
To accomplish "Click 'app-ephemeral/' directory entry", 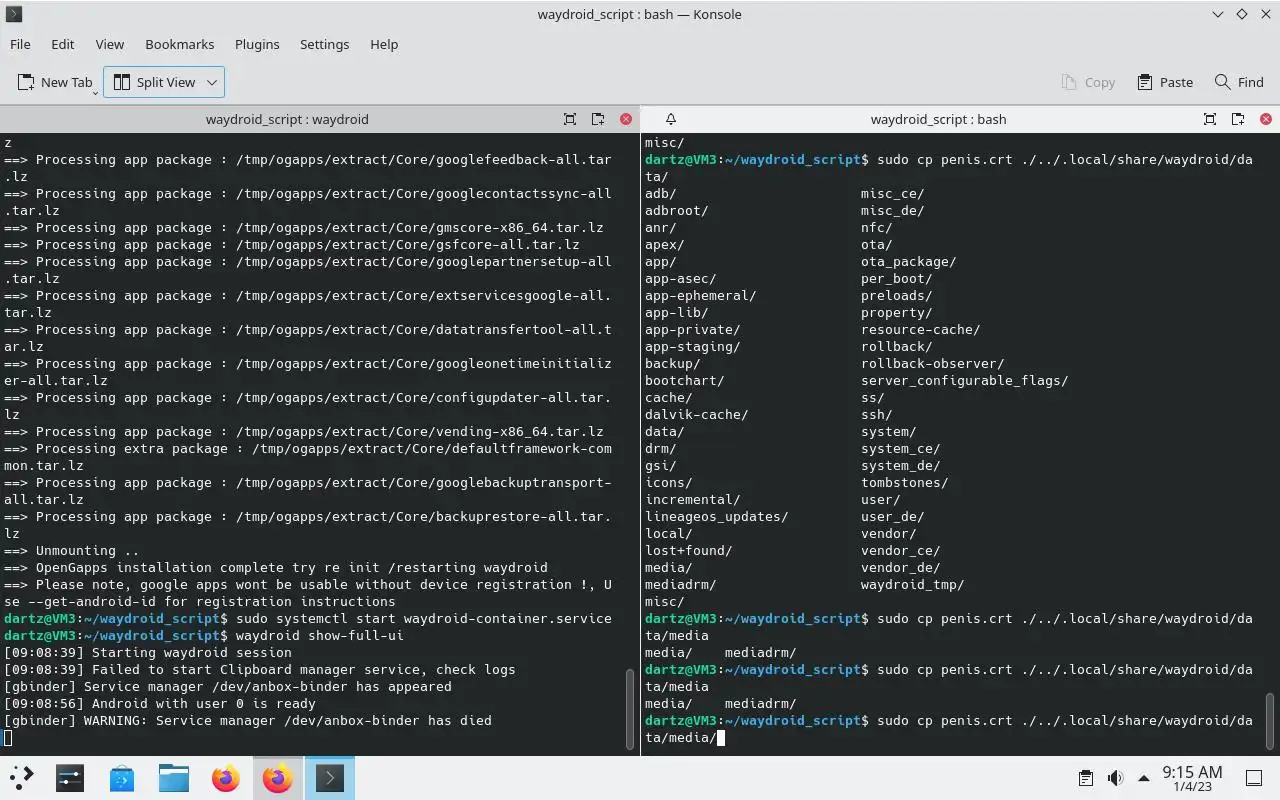I will 700,295.
